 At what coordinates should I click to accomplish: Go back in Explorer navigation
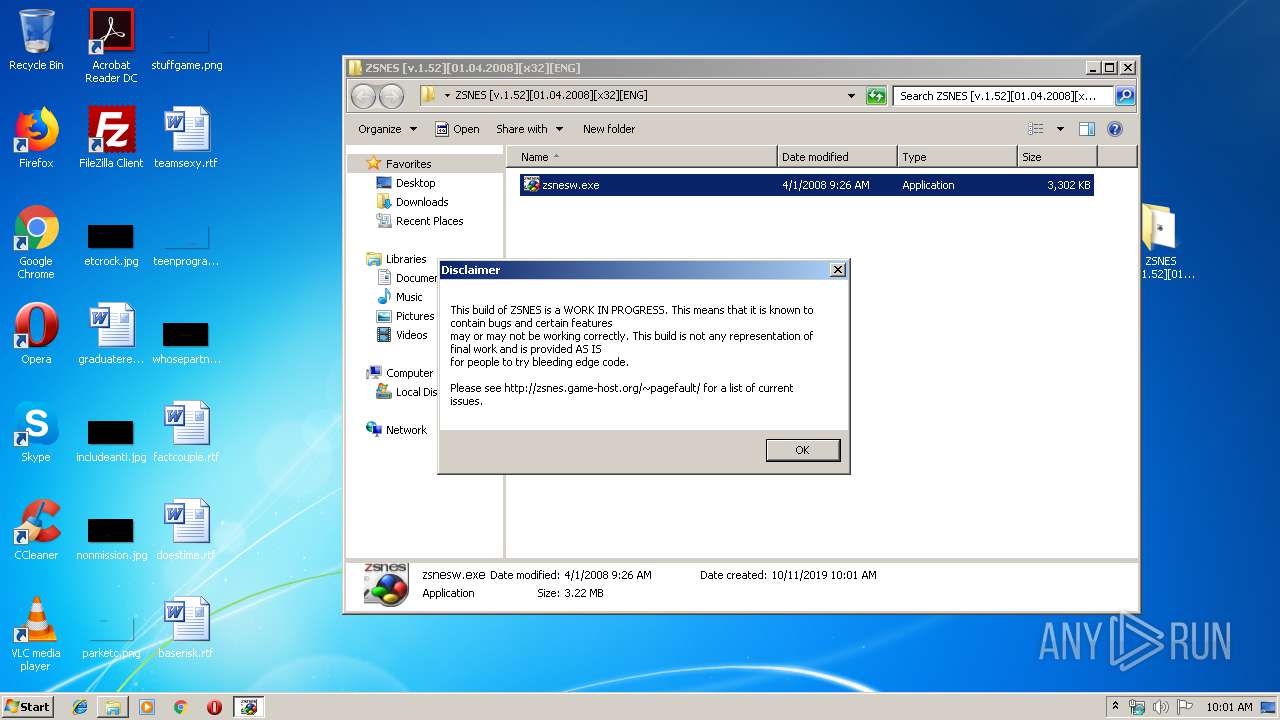click(363, 96)
